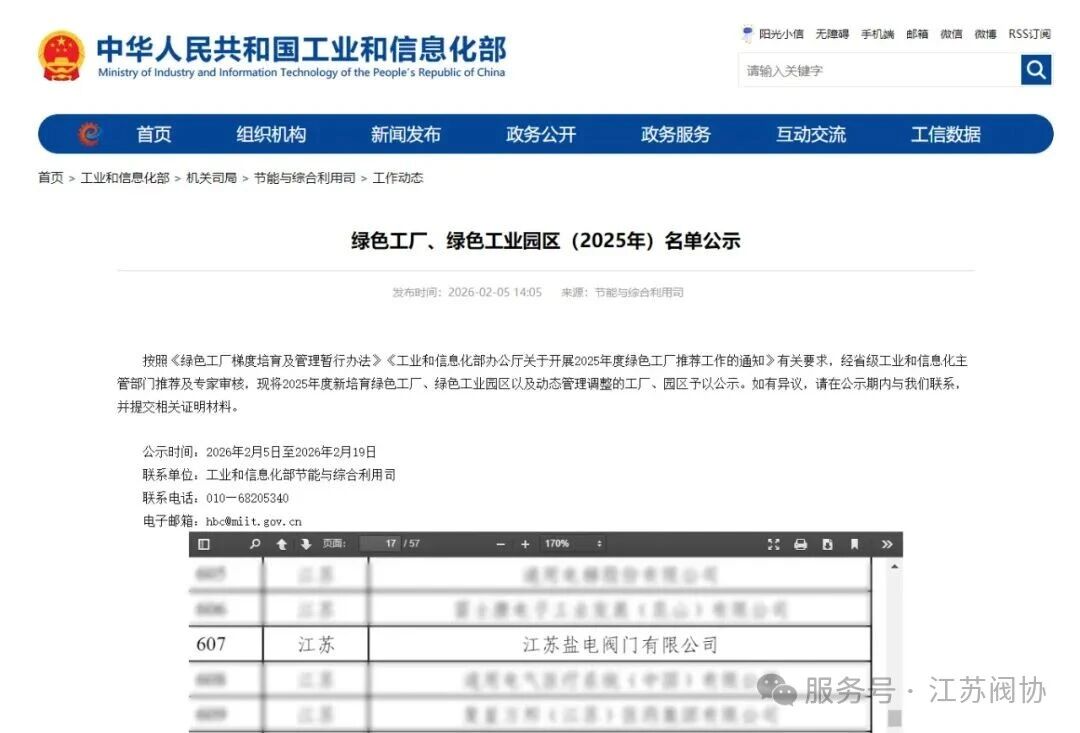Select 互动交流 in the navigation bar

810,134
